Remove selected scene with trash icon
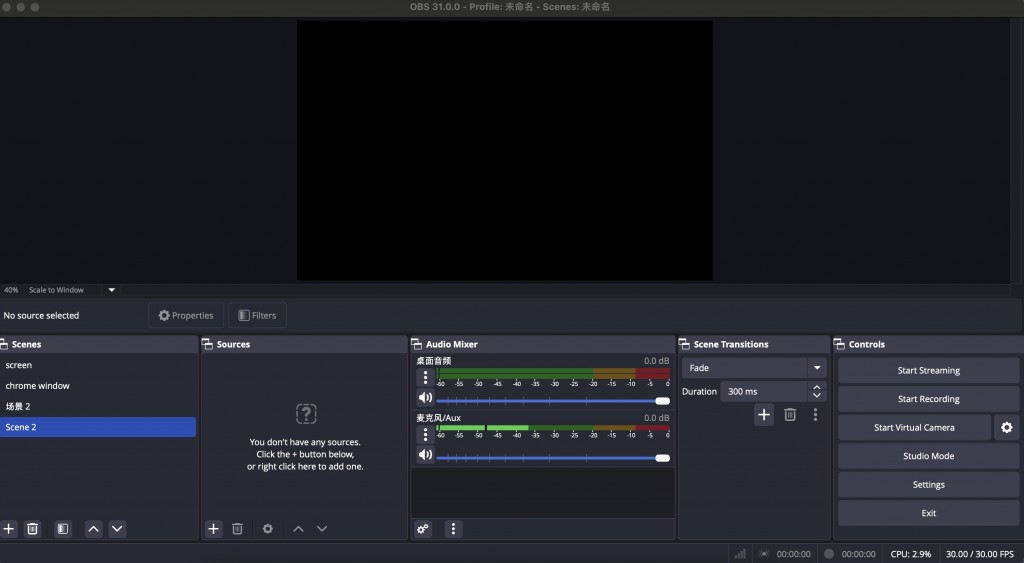Viewport: 1024px width, 563px height. pos(32,529)
